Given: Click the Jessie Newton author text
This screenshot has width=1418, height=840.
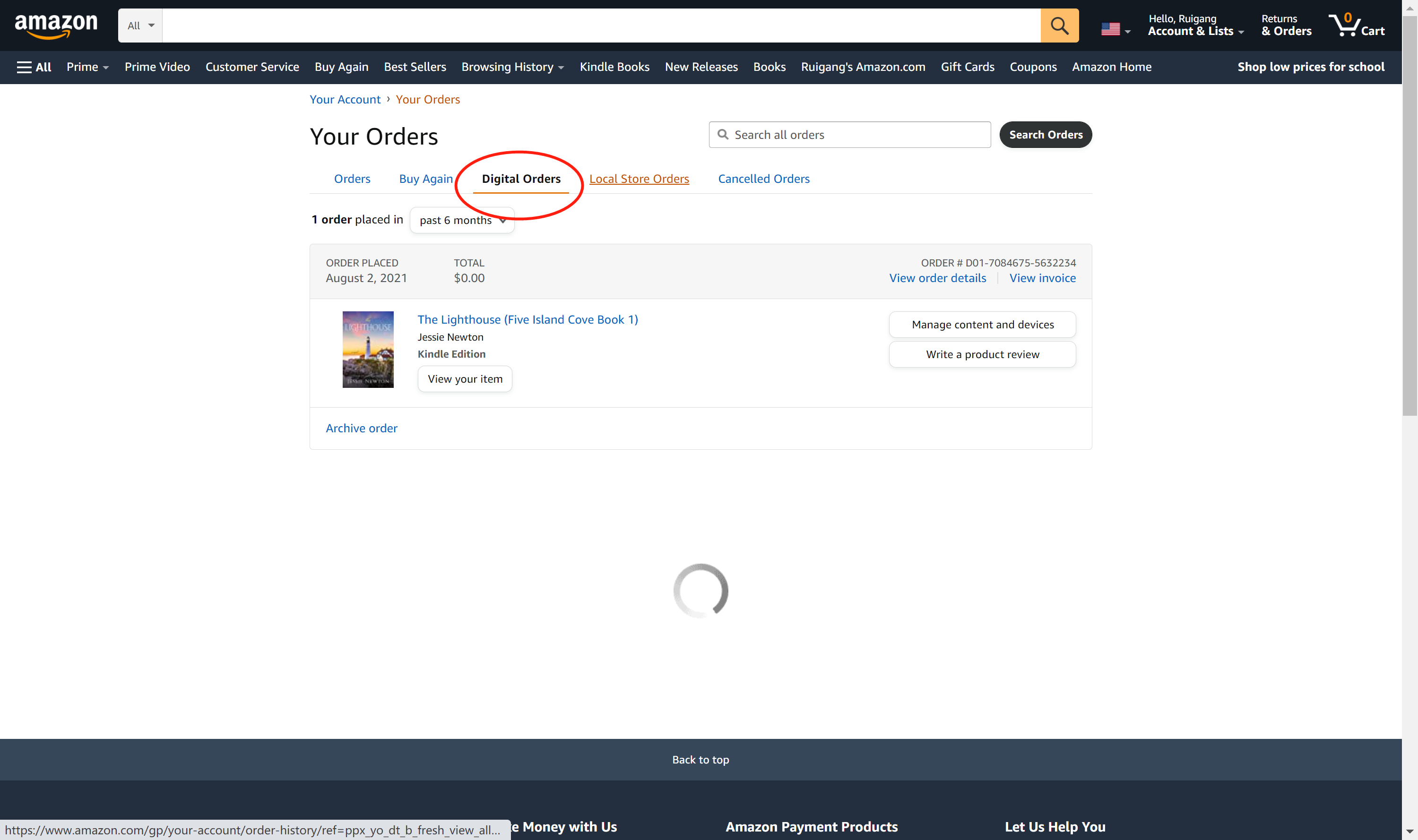Looking at the screenshot, I should 450,337.
